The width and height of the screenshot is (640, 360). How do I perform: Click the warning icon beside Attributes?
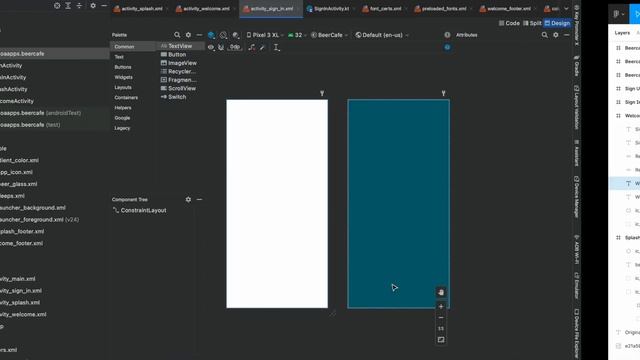tap(447, 35)
